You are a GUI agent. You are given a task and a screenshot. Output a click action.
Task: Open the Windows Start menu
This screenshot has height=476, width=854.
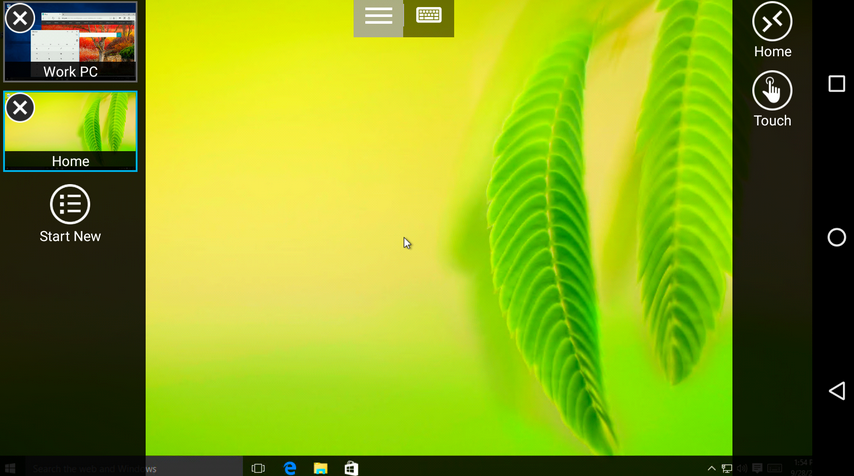tap(12, 467)
